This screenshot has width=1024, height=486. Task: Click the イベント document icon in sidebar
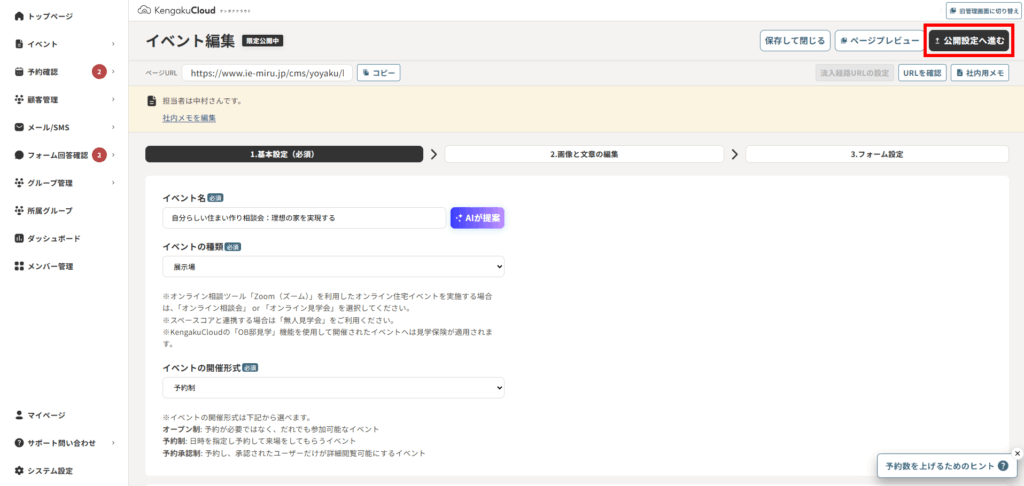[x=19, y=44]
